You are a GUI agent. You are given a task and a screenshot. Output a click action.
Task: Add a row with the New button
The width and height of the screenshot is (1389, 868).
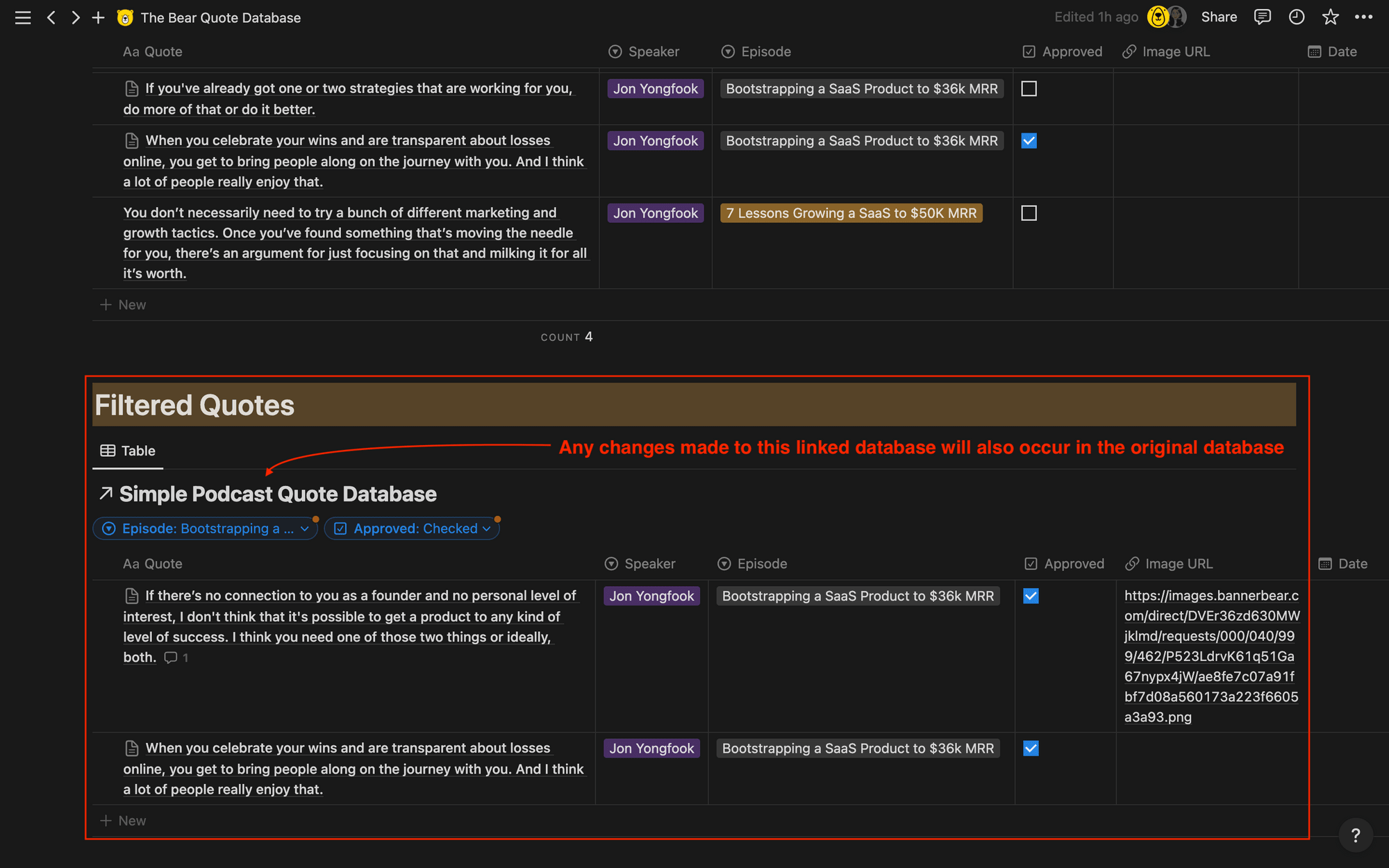click(x=124, y=820)
